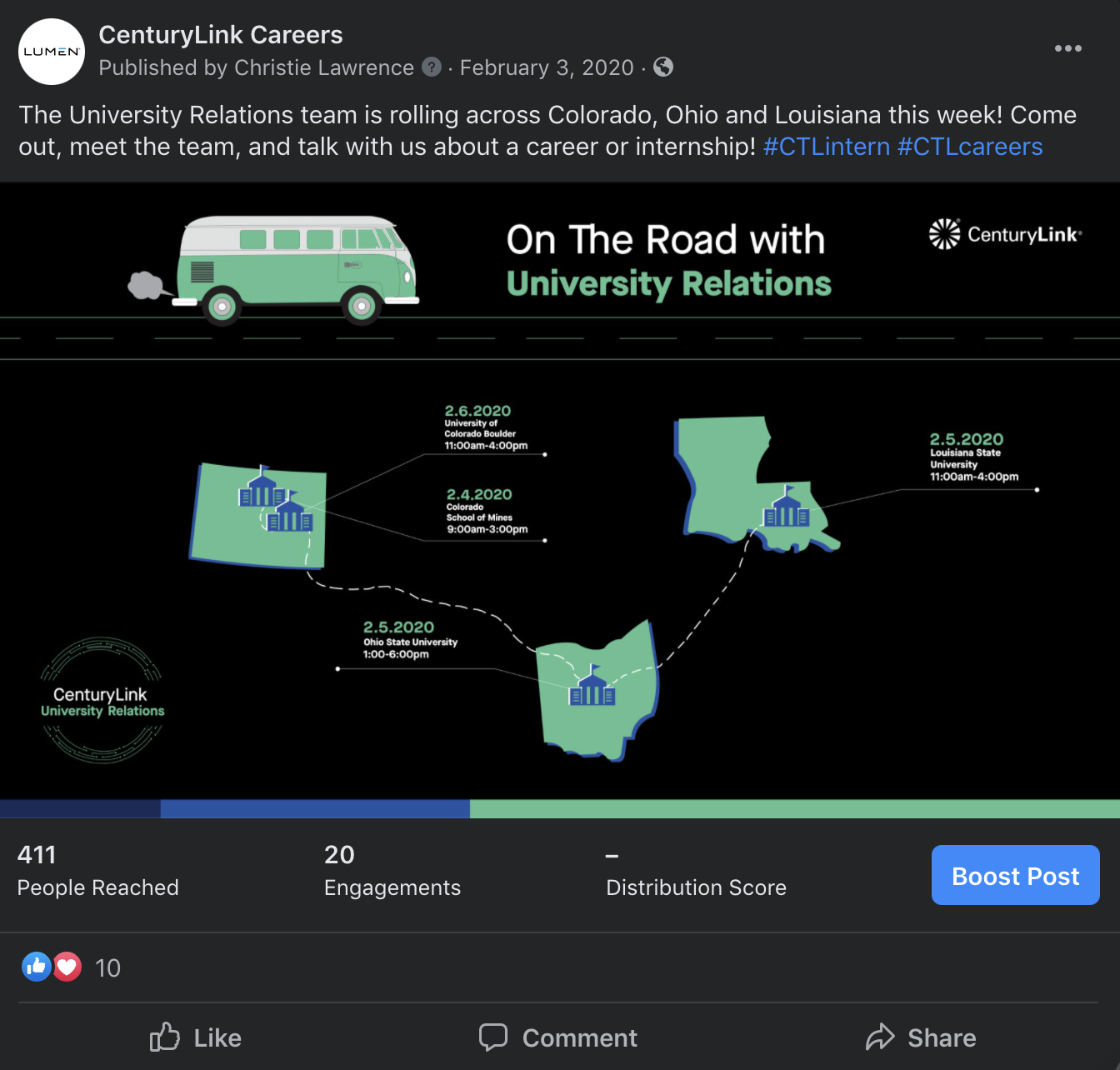Click the Colorado School of Mines text

(x=487, y=511)
